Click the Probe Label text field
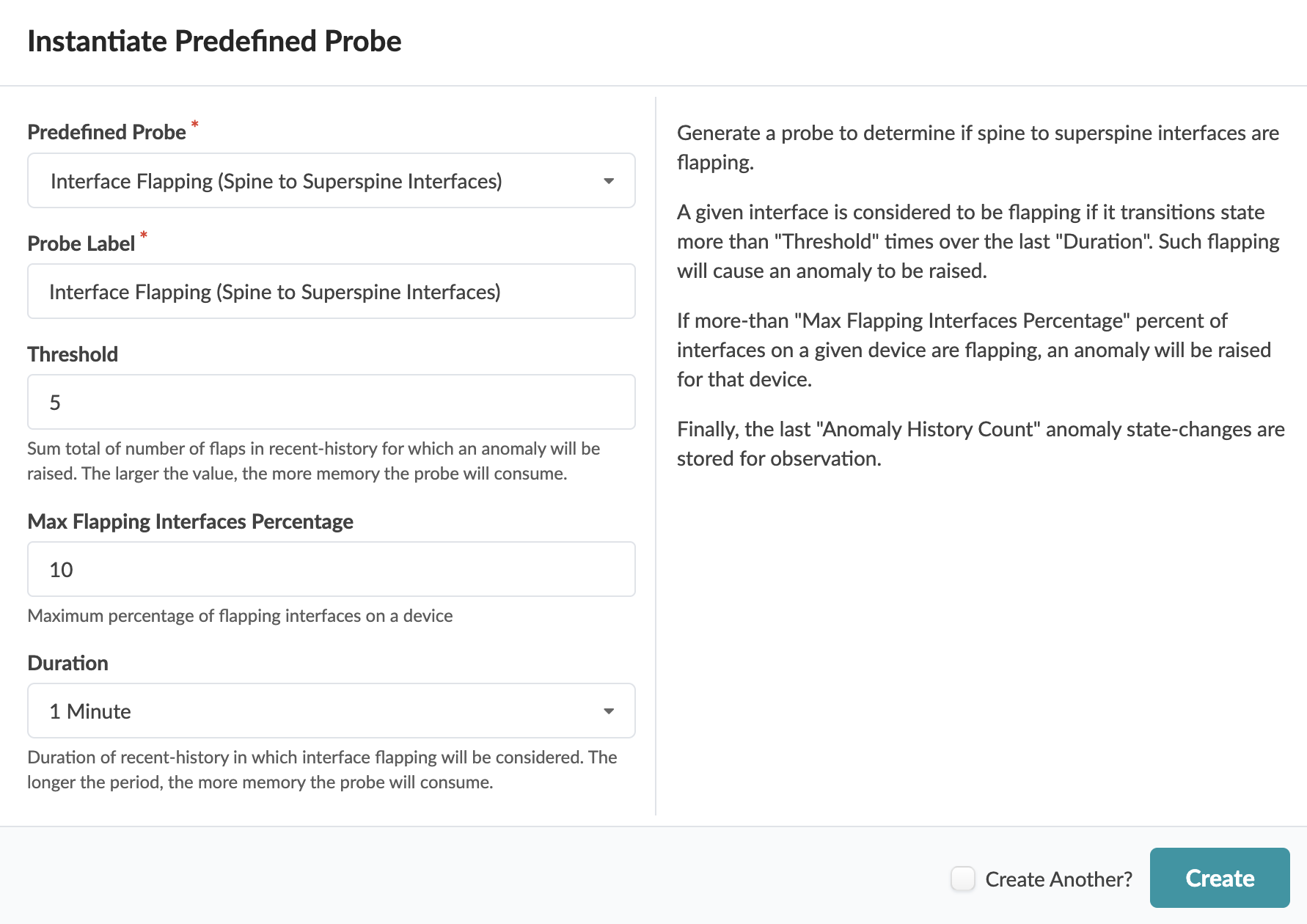This screenshot has height=924, width=1307. pyautogui.click(x=330, y=292)
